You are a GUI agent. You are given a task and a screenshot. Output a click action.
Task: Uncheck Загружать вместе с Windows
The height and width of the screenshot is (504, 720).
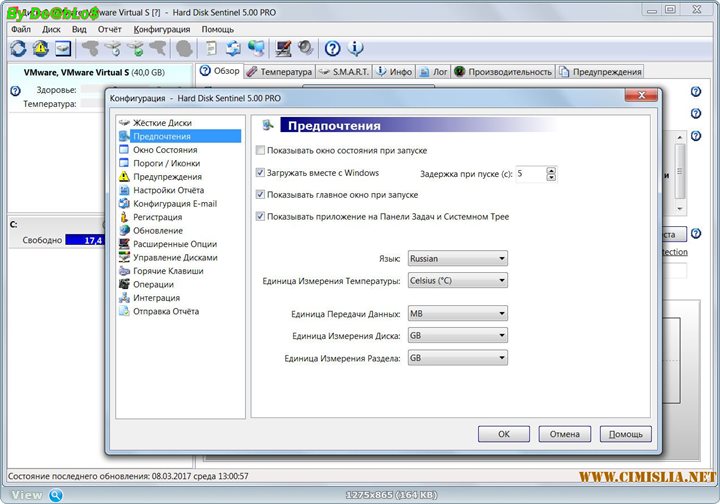(261, 173)
